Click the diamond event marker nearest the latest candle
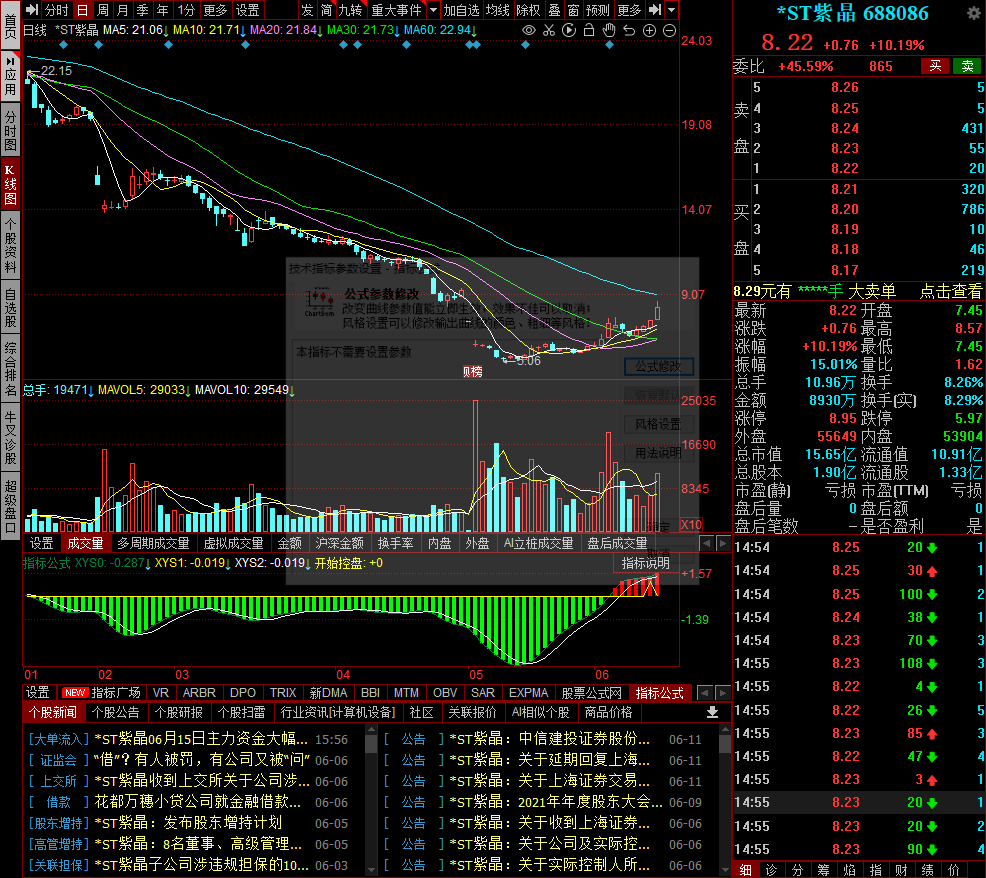The image size is (986, 878). point(609,45)
